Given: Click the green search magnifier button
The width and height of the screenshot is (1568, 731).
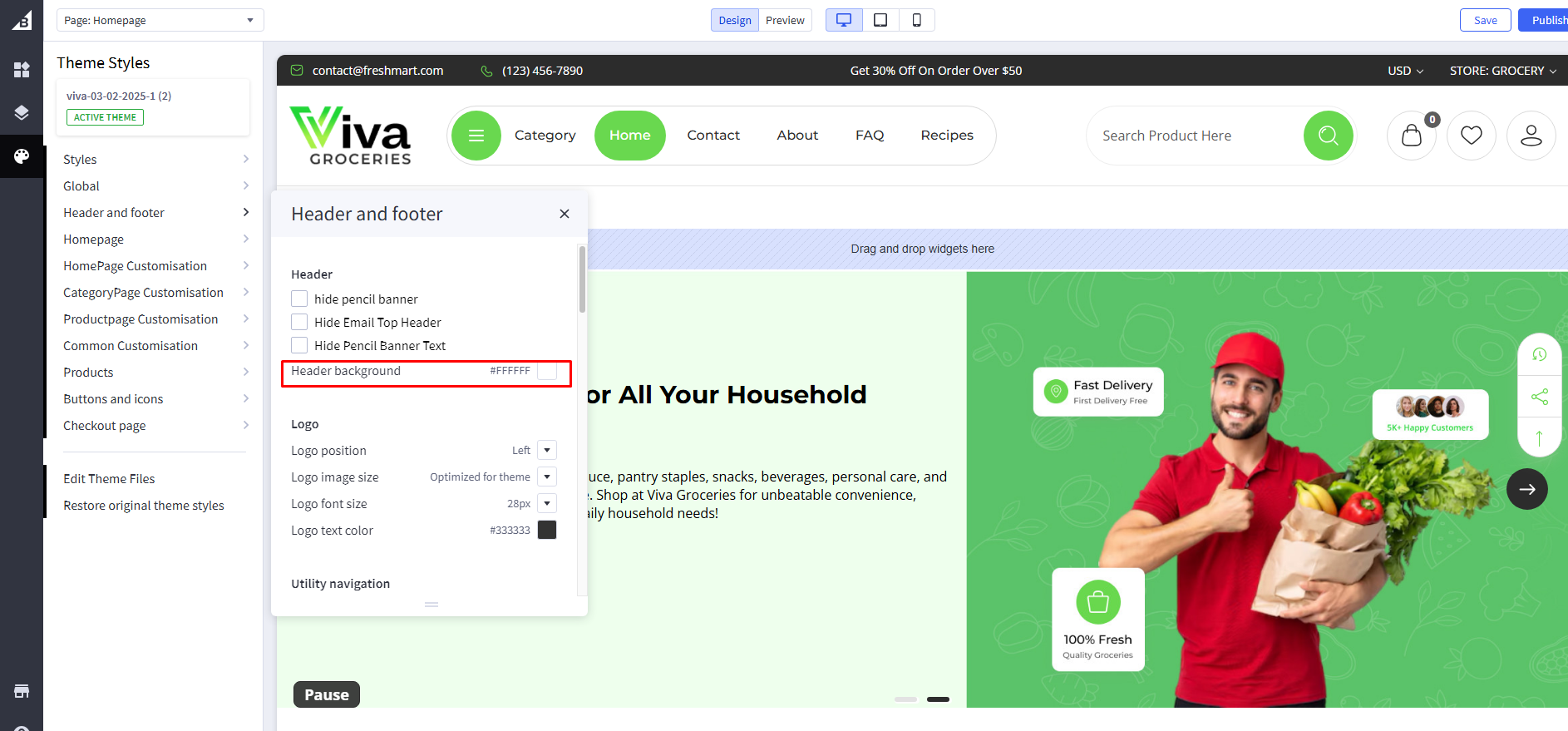Looking at the screenshot, I should [x=1329, y=136].
